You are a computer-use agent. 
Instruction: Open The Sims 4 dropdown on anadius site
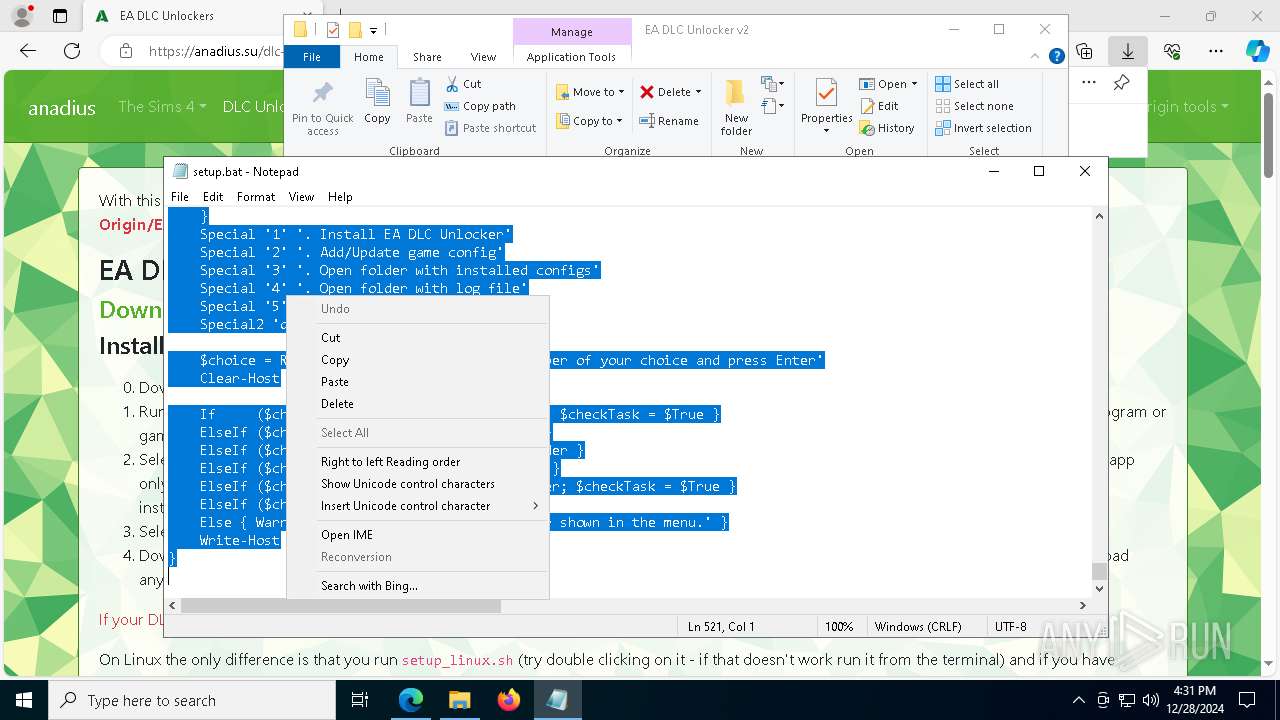(x=162, y=106)
